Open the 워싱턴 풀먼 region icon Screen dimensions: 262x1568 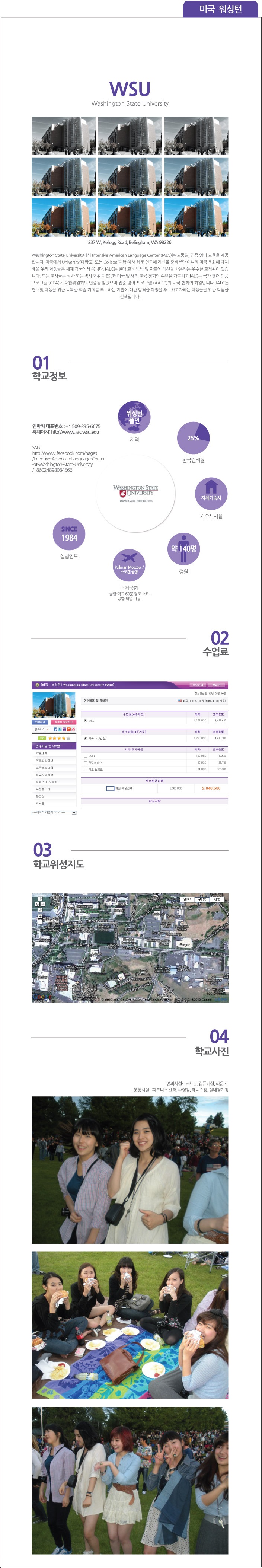click(134, 416)
